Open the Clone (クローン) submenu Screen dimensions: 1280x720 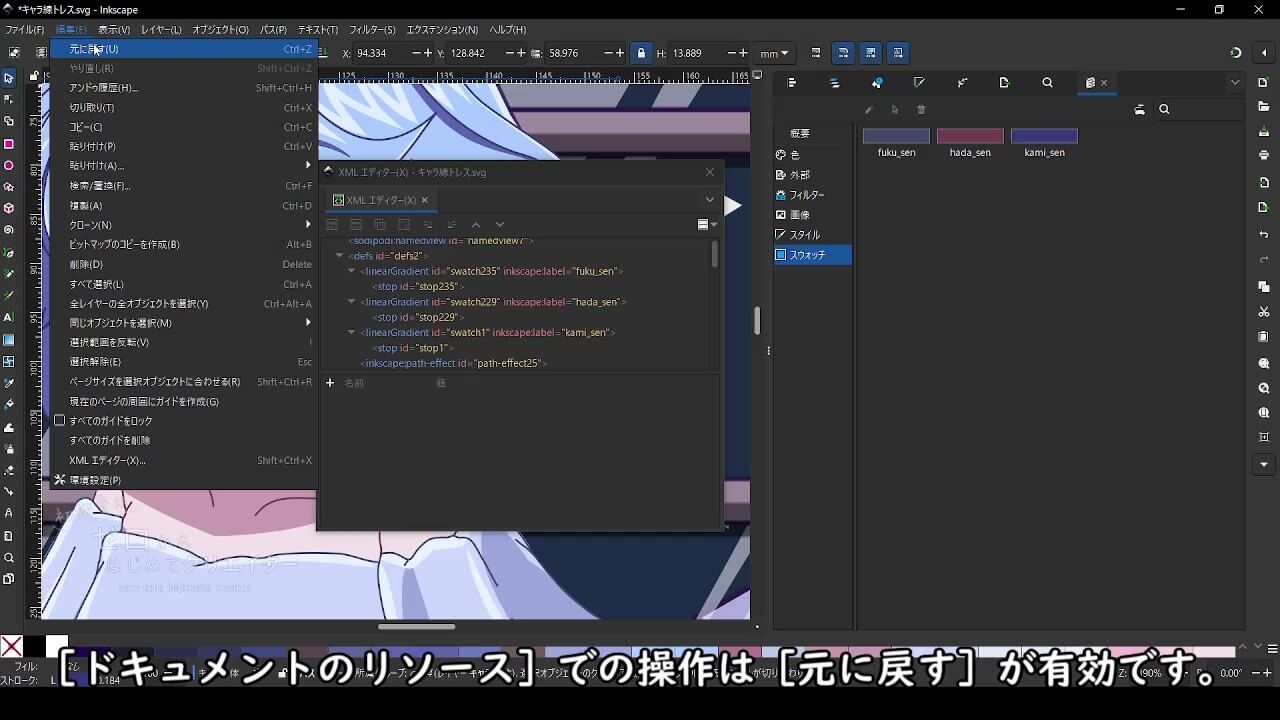(183, 225)
